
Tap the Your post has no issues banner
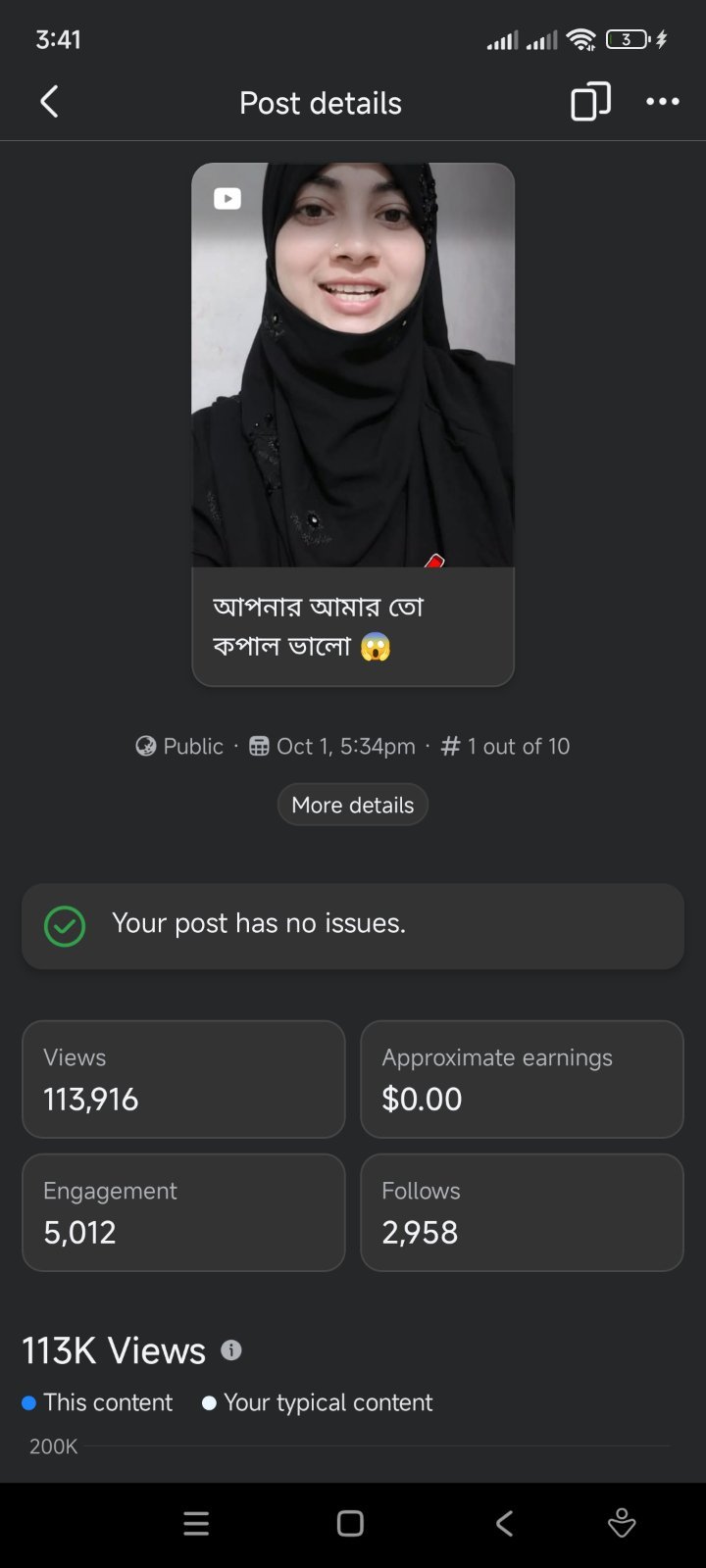point(353,926)
